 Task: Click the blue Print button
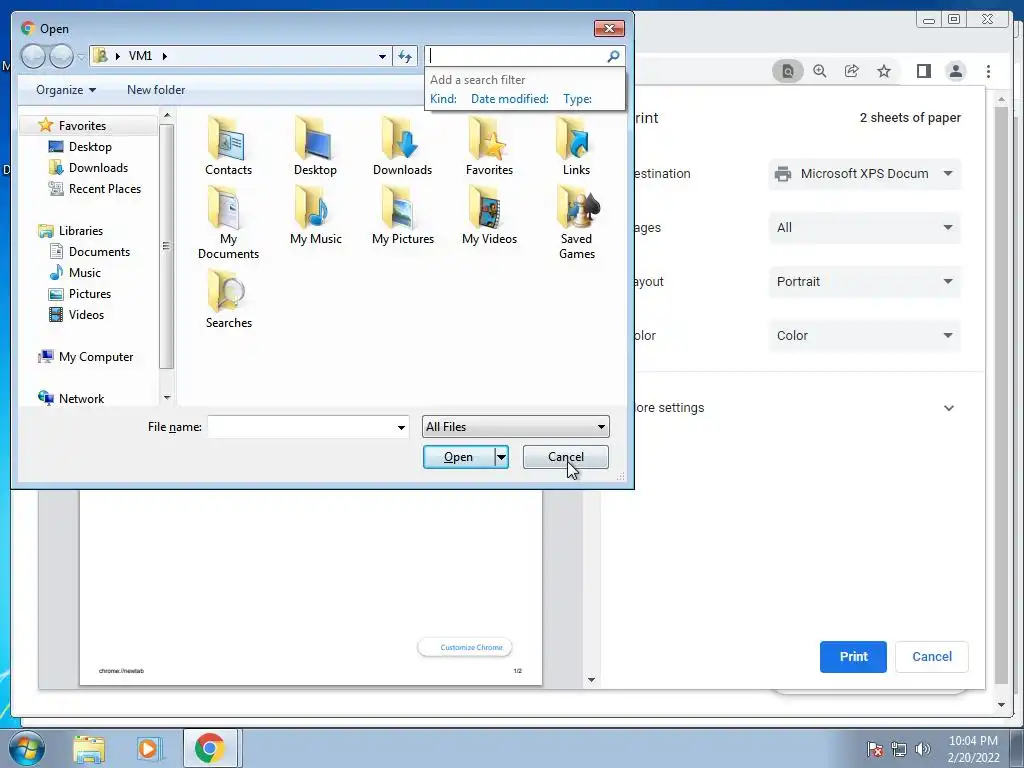click(853, 656)
